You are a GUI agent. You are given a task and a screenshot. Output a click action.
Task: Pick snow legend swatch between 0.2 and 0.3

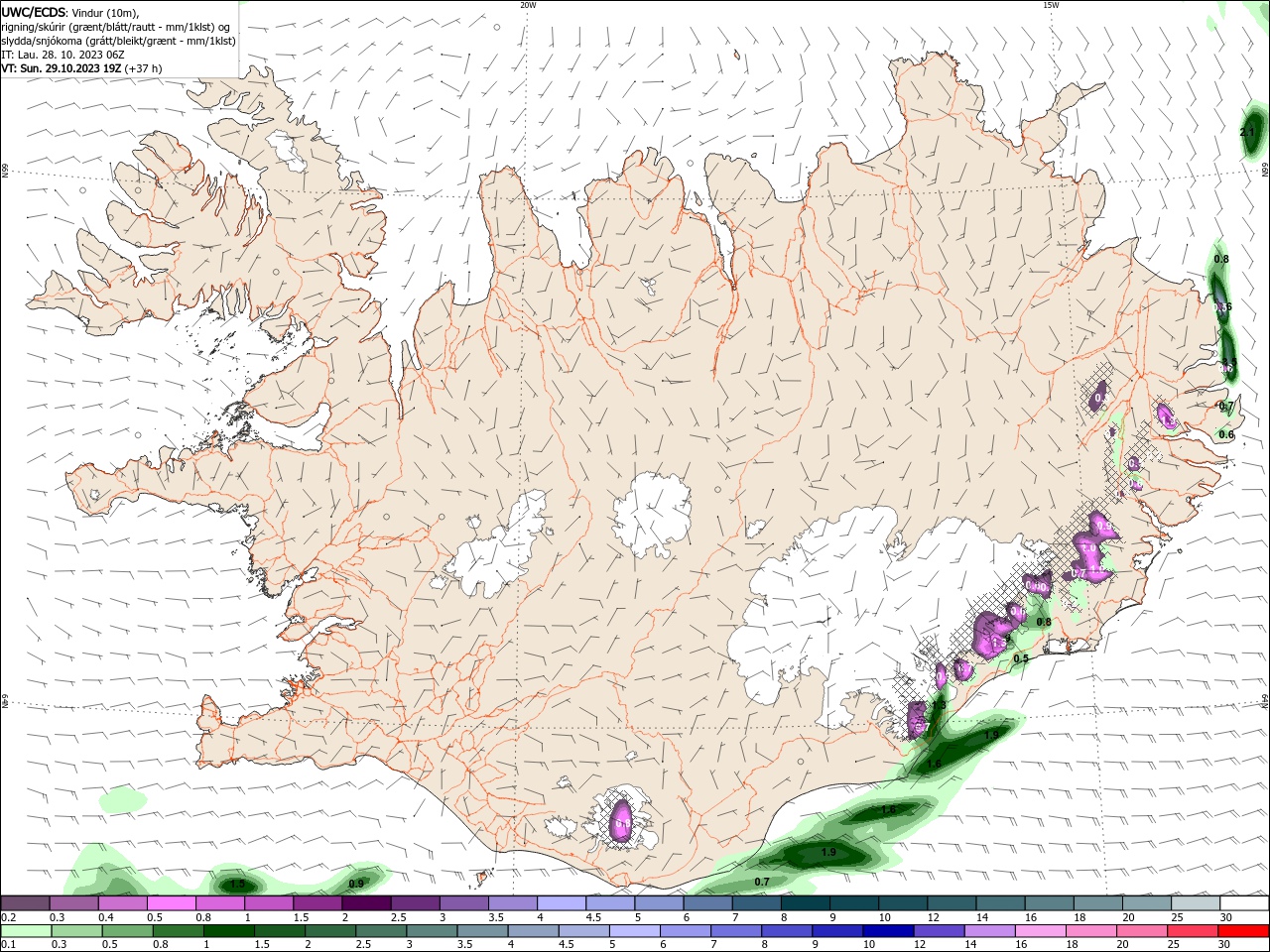pos(25,903)
